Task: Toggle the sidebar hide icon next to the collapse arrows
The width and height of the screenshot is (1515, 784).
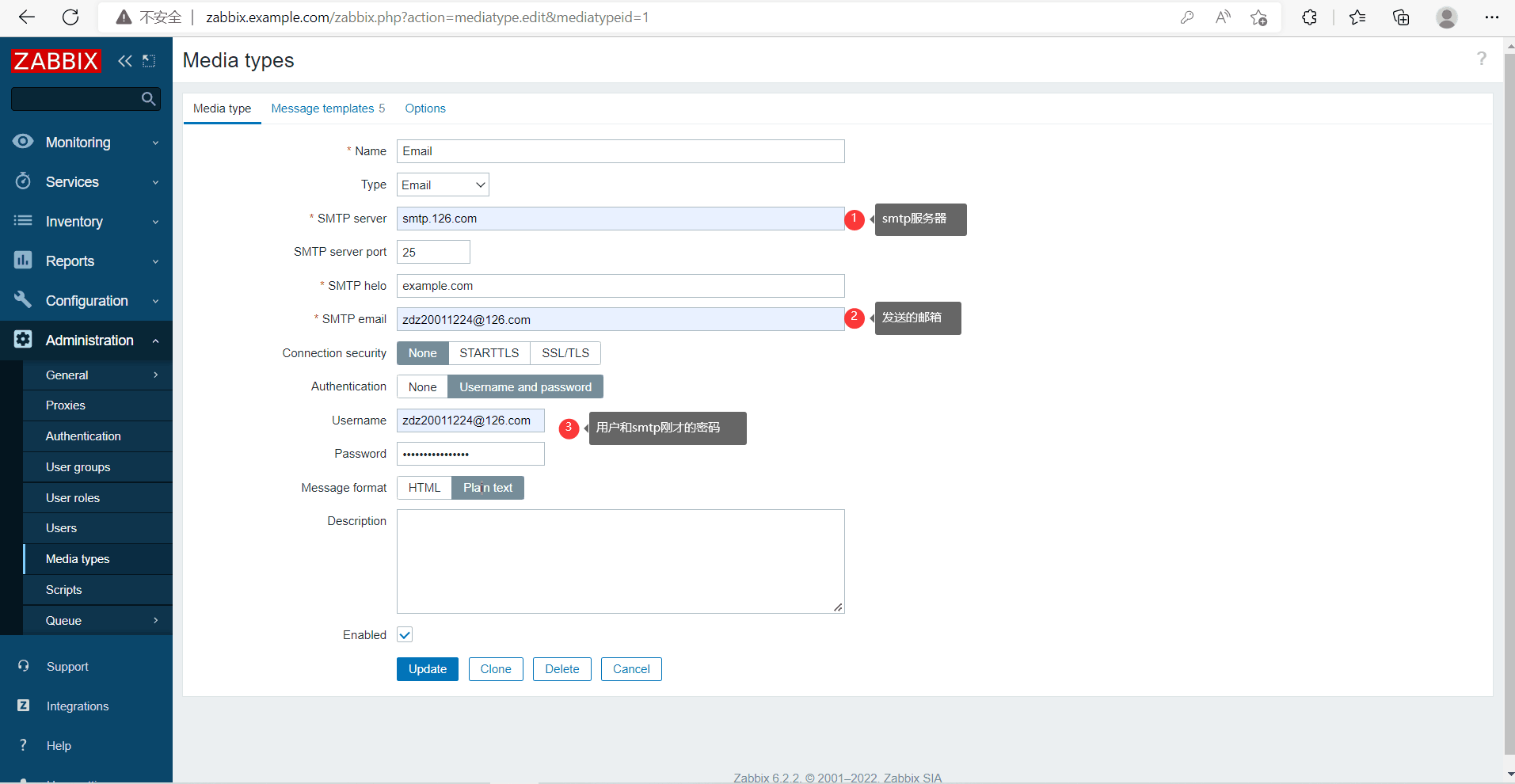Action: pyautogui.click(x=149, y=61)
